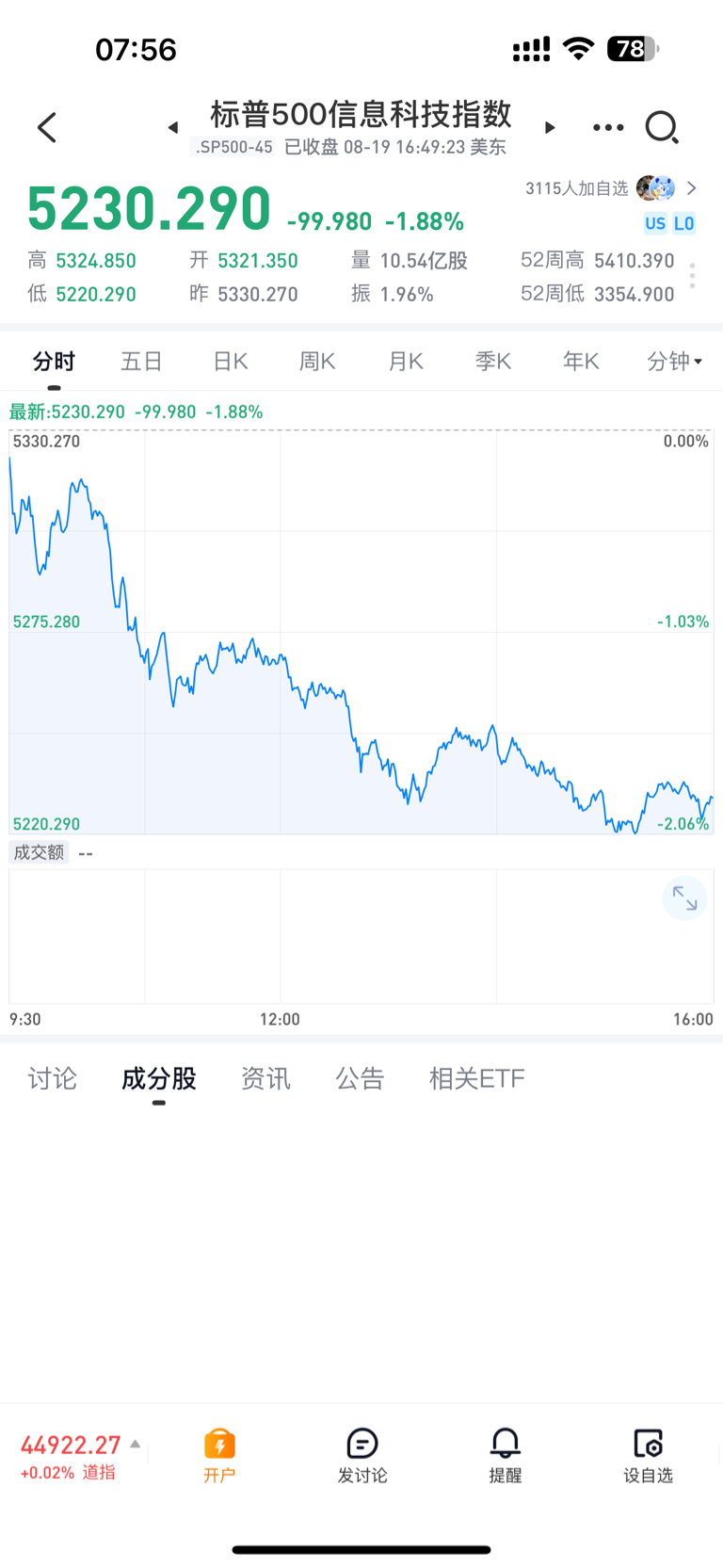Tap the back arrow icon
Viewport: 723px width, 1568px height.
pyautogui.click(x=47, y=127)
